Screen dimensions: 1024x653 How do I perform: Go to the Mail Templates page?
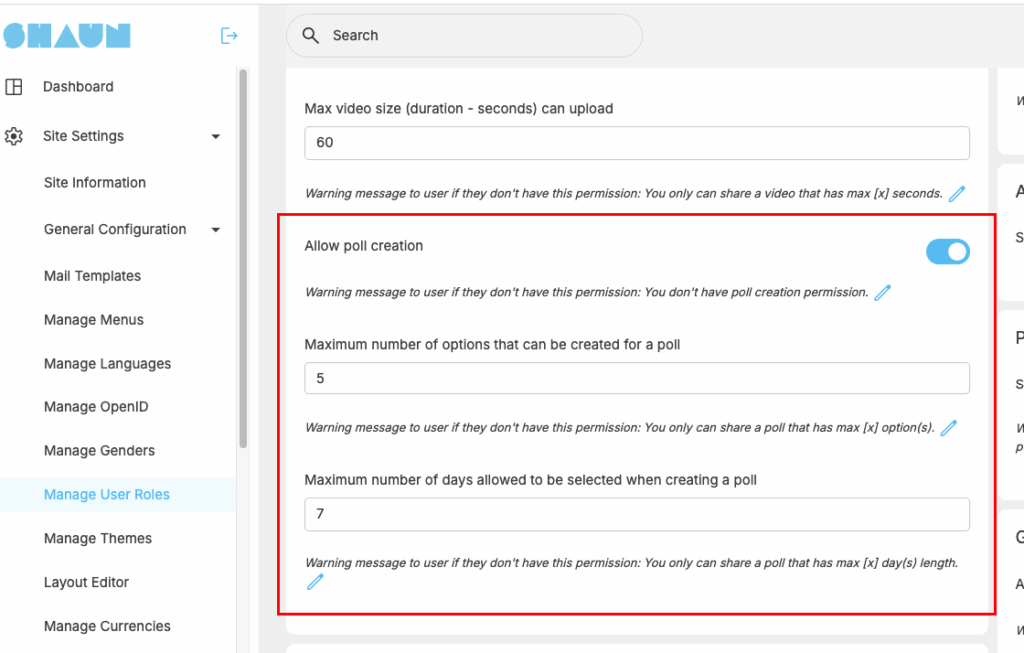click(92, 276)
